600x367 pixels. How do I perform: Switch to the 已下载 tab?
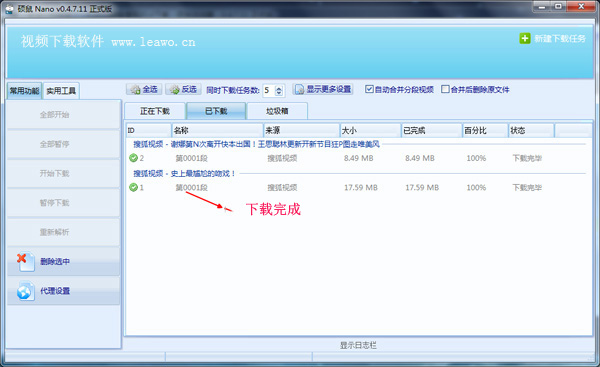(x=216, y=111)
